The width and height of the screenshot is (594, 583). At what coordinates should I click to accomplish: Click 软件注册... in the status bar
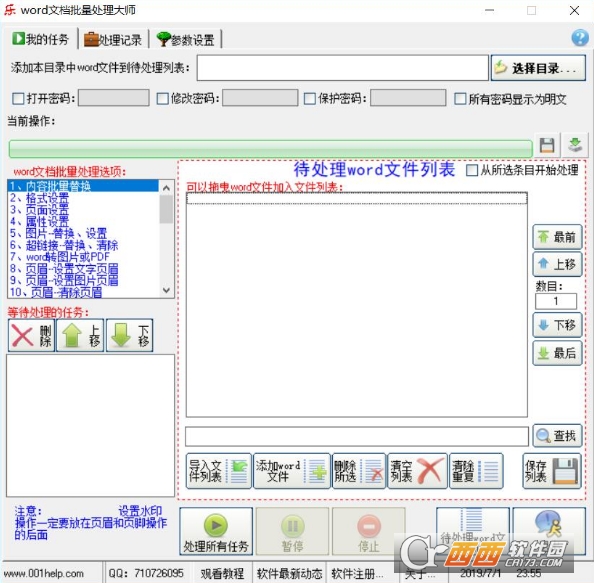[x=357, y=573]
